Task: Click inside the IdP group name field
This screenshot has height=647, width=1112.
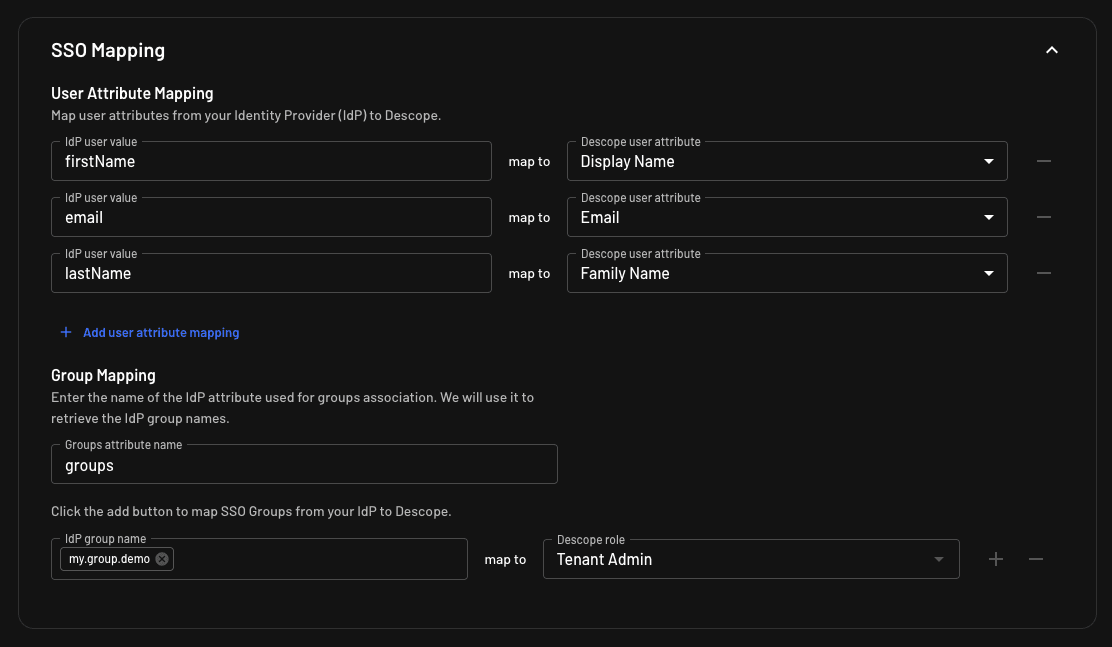Action: pyautogui.click(x=320, y=559)
